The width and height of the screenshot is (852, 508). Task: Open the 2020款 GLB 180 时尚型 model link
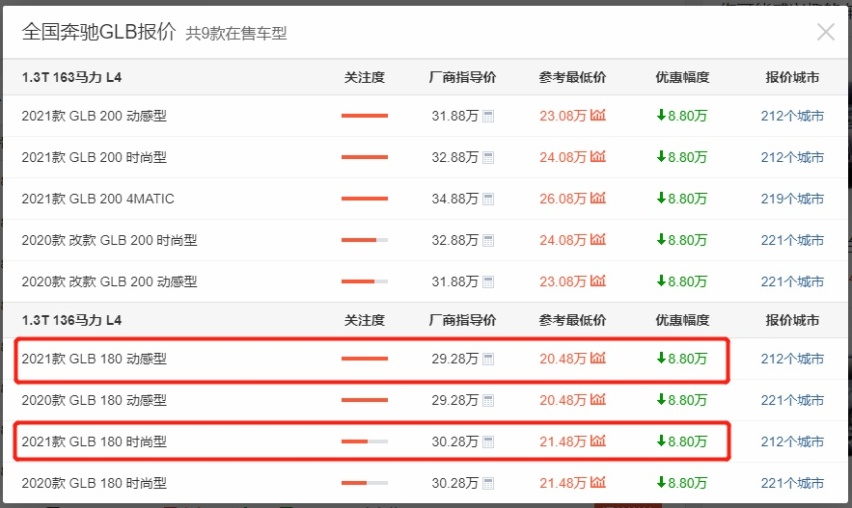(94, 483)
